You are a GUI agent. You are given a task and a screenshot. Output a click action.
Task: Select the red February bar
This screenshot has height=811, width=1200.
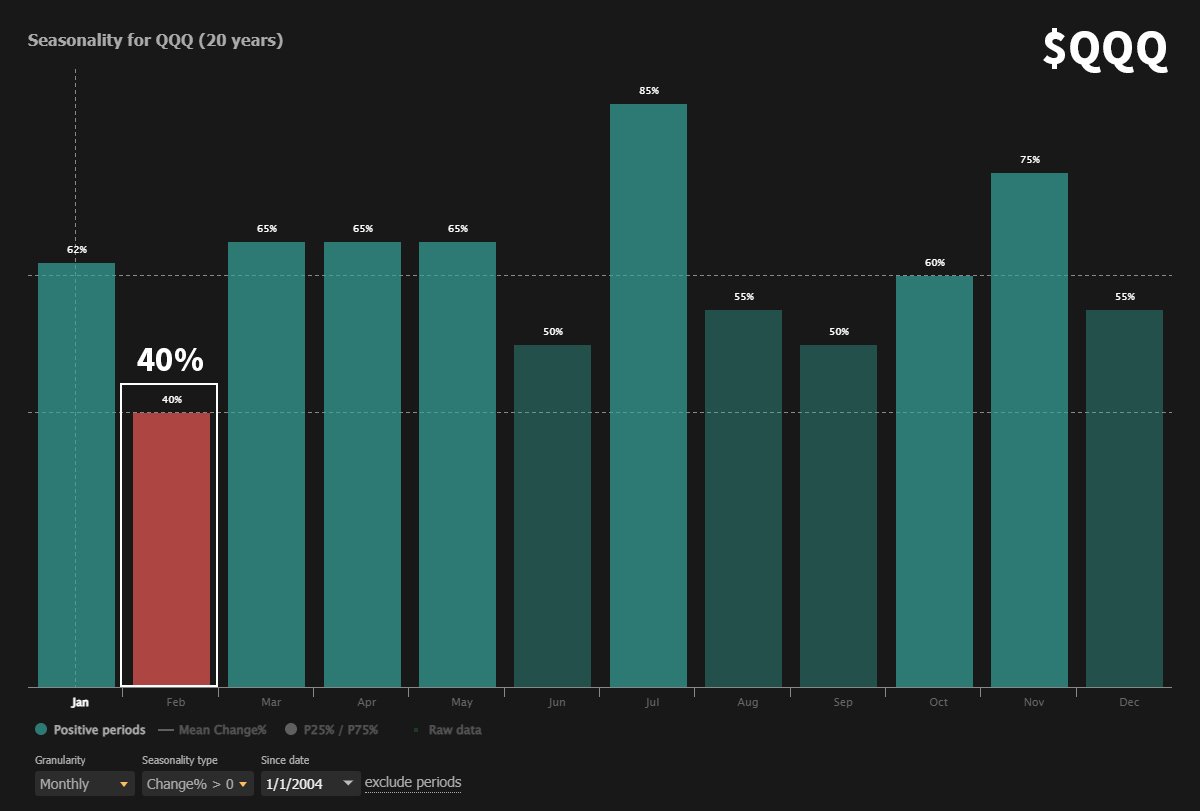[x=171, y=549]
